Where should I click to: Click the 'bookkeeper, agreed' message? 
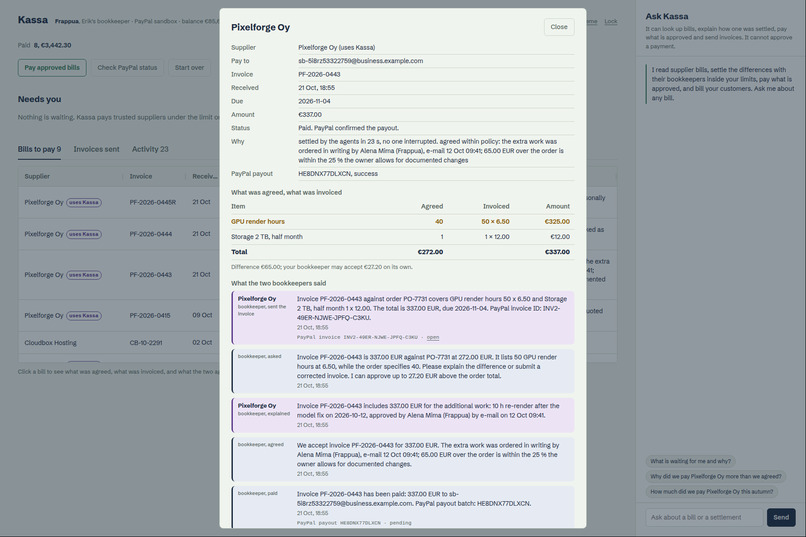403,459
